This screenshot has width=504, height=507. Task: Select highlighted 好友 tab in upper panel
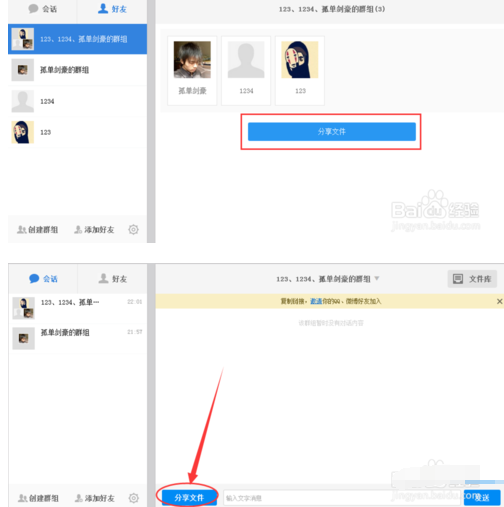(112, 9)
